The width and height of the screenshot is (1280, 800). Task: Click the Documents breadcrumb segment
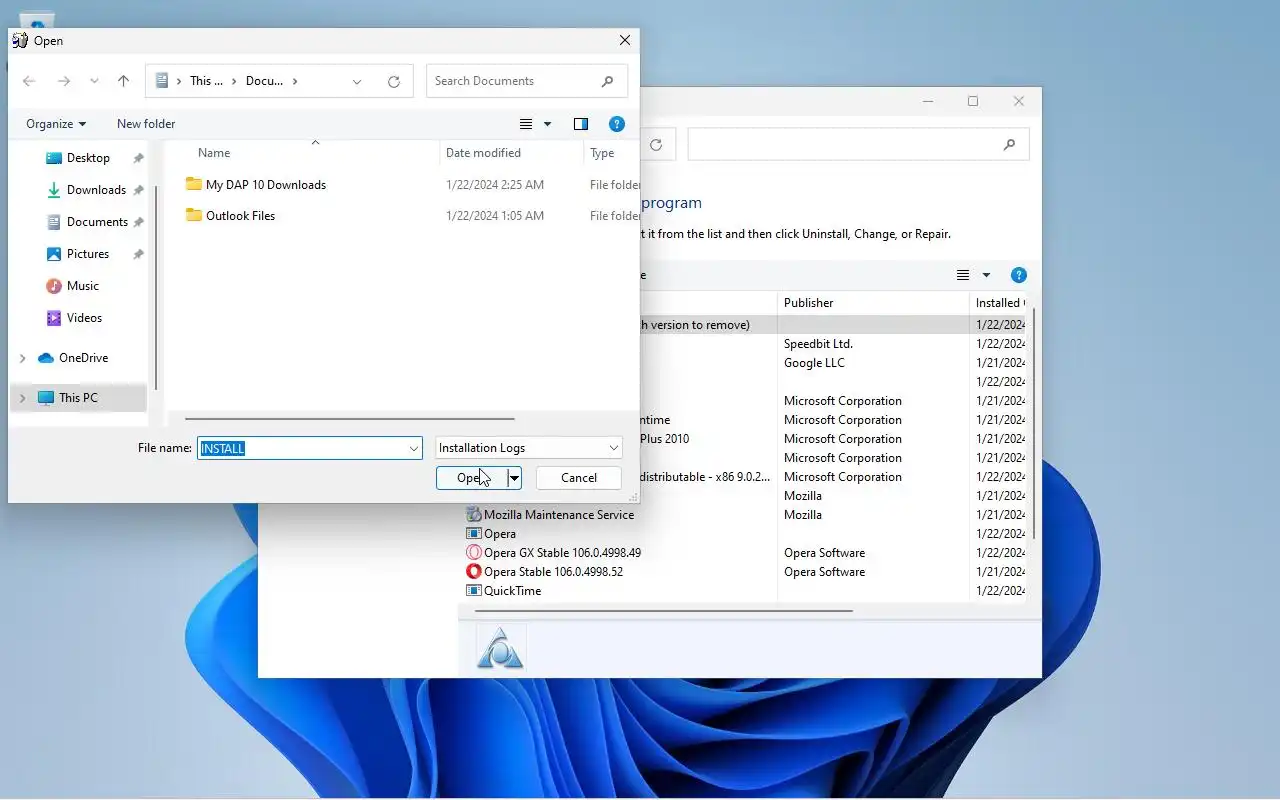pyautogui.click(x=264, y=81)
